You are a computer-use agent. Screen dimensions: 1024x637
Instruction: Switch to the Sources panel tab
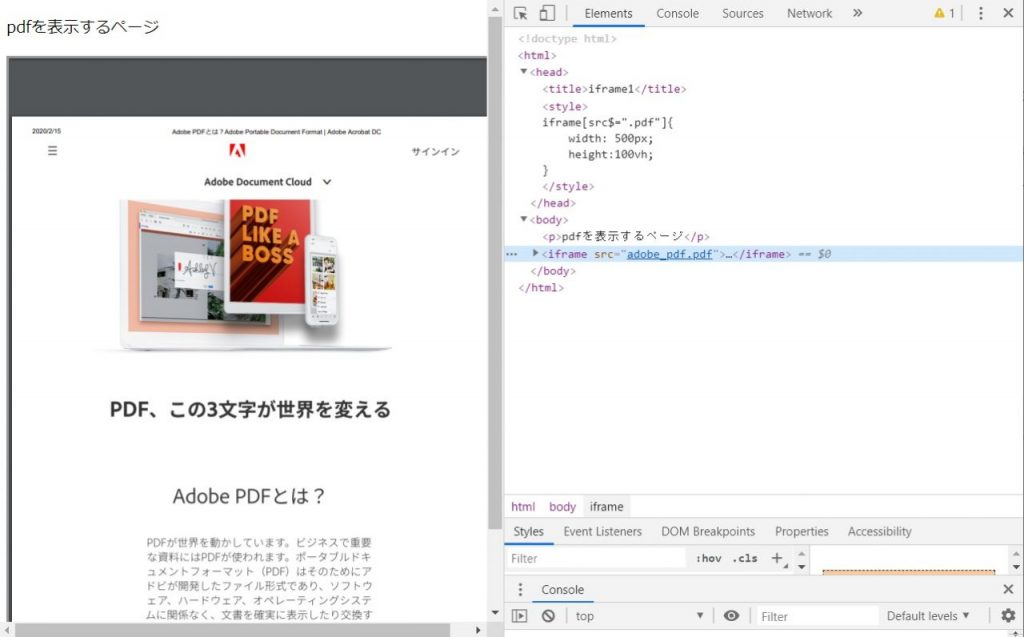point(742,13)
